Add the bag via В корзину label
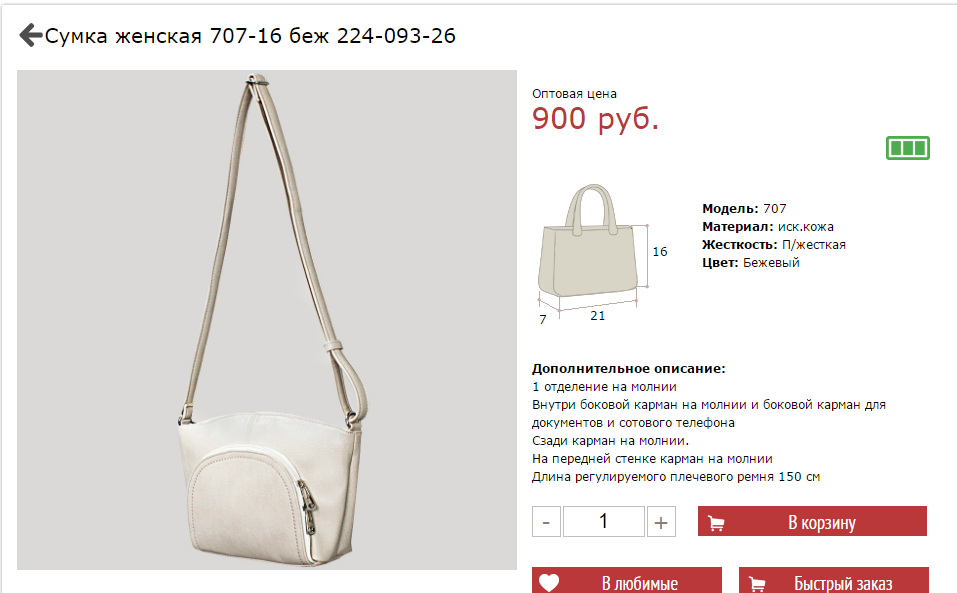Image resolution: width=957 pixels, height=593 pixels. (x=822, y=522)
